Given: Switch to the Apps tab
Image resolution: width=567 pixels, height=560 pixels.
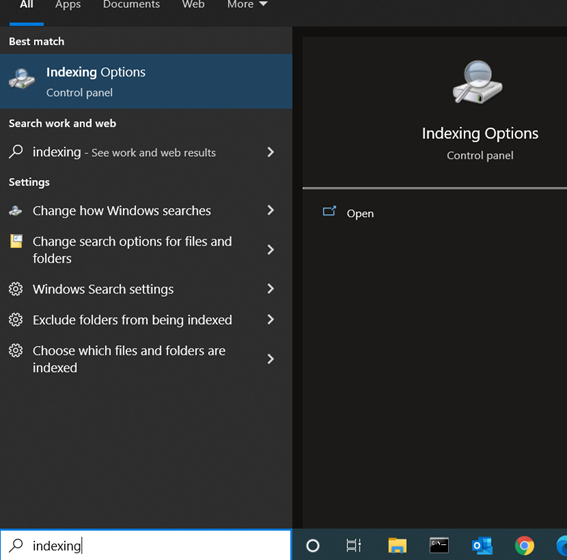Looking at the screenshot, I should coord(68,5).
